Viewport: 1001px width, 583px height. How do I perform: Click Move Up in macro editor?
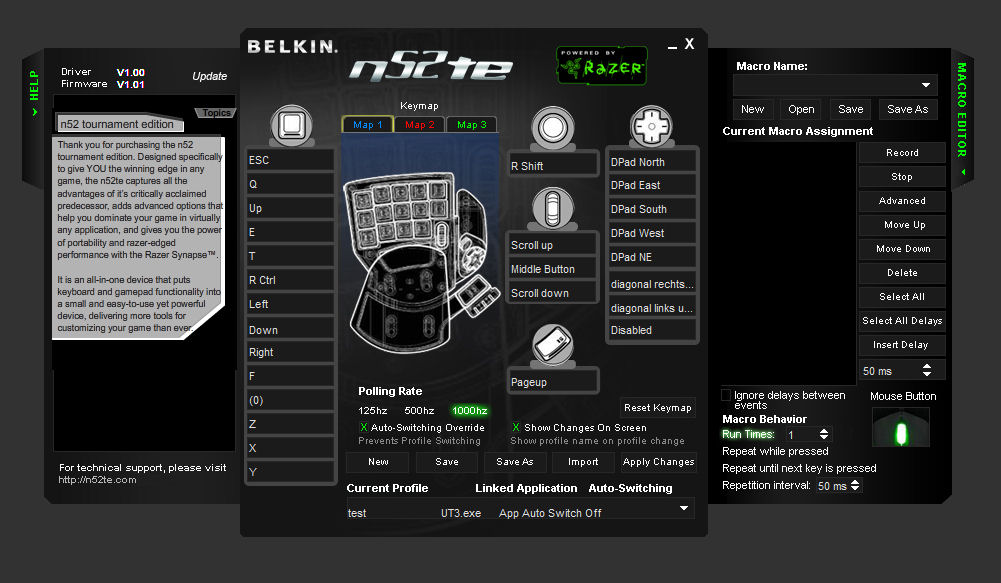click(902, 225)
